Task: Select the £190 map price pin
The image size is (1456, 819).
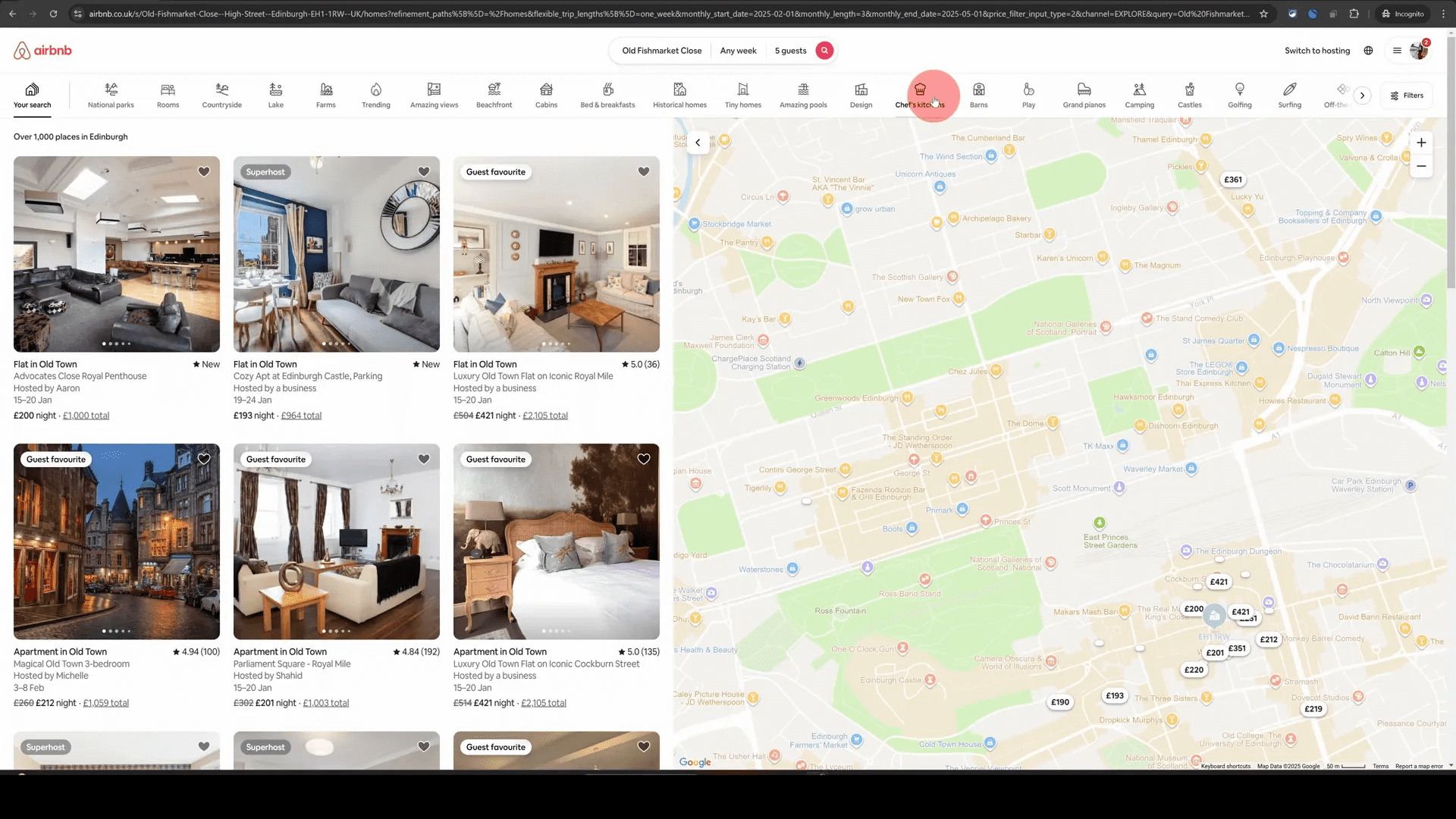Action: 1060,702
